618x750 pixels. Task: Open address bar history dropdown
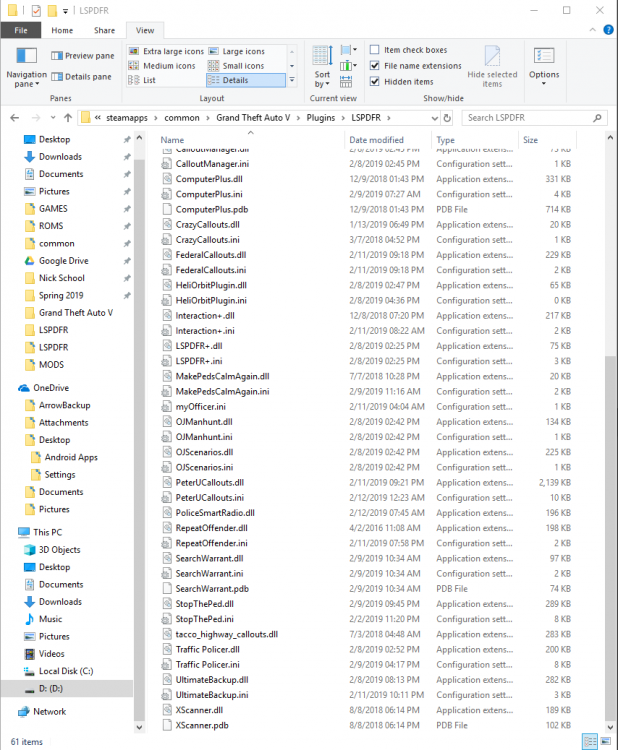[434, 118]
